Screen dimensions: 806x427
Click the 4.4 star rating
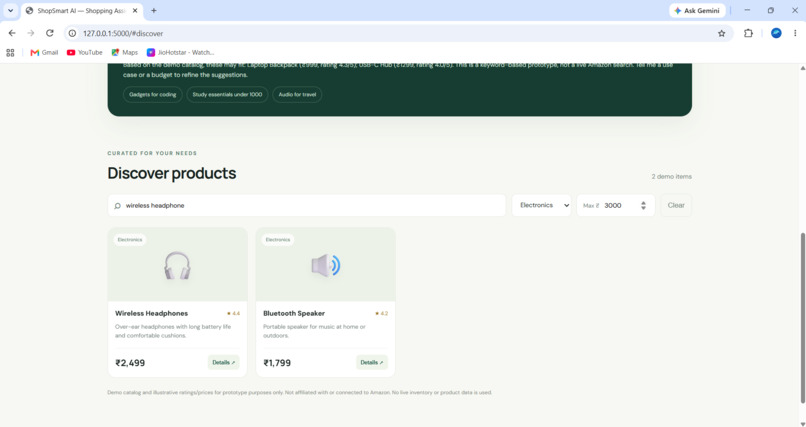point(233,313)
